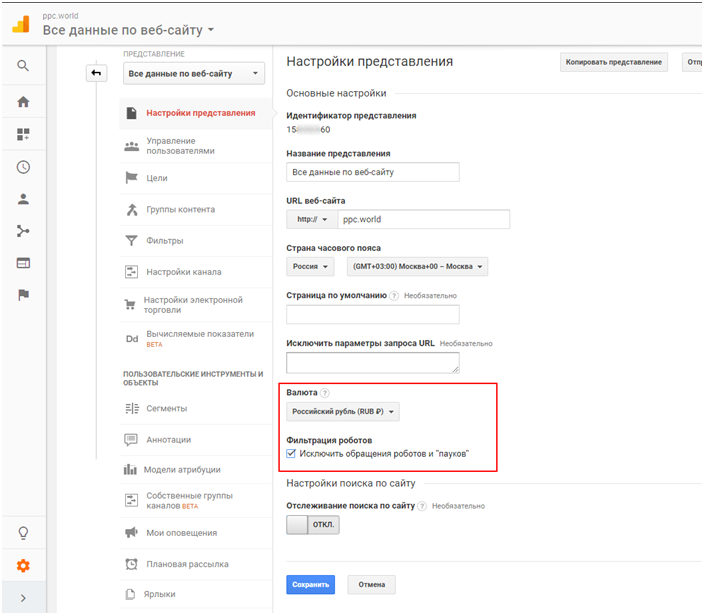Click the document icon beside Настройки представления
This screenshot has width=704, height=615.
pyautogui.click(x=131, y=113)
